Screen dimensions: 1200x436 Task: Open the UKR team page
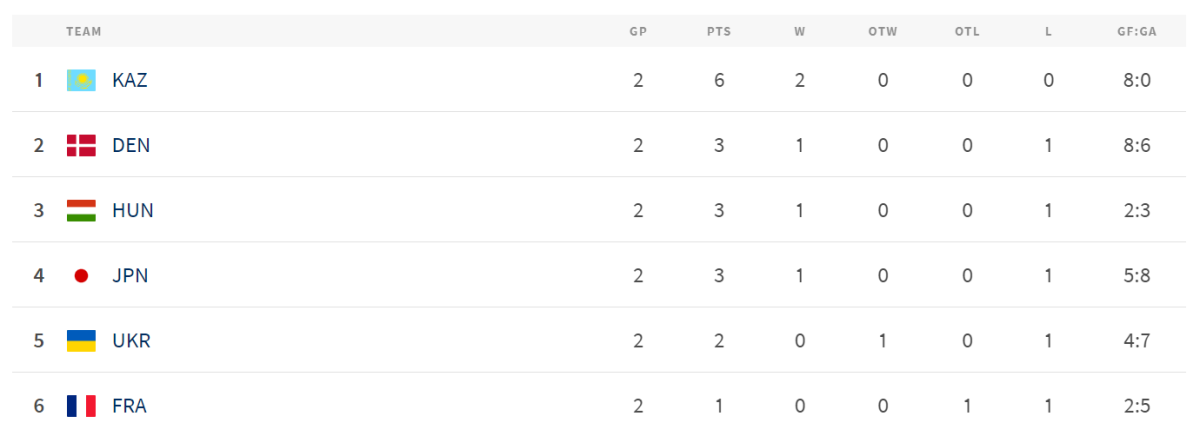coord(131,341)
